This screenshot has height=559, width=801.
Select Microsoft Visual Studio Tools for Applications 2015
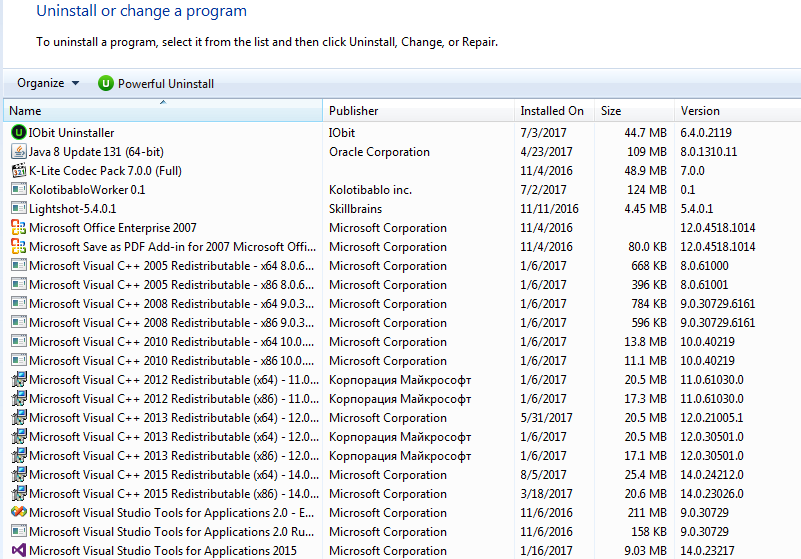click(163, 550)
